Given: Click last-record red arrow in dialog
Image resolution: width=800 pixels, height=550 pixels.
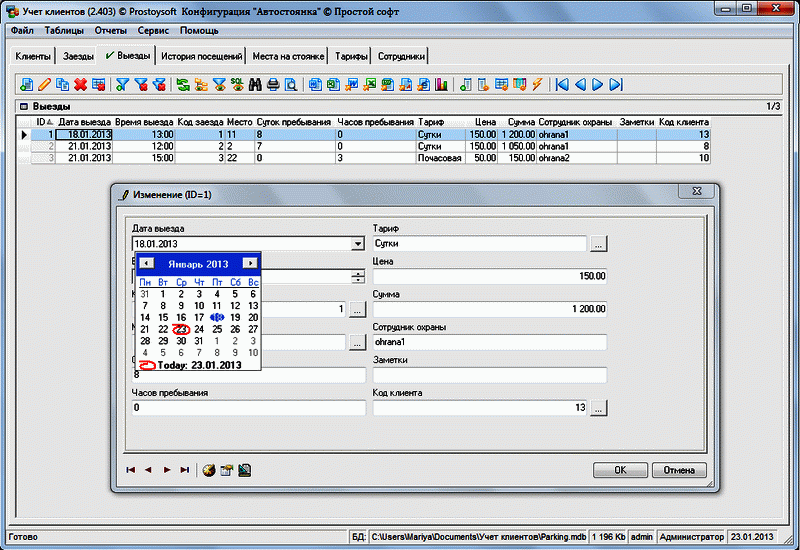Looking at the screenshot, I should click(x=185, y=470).
